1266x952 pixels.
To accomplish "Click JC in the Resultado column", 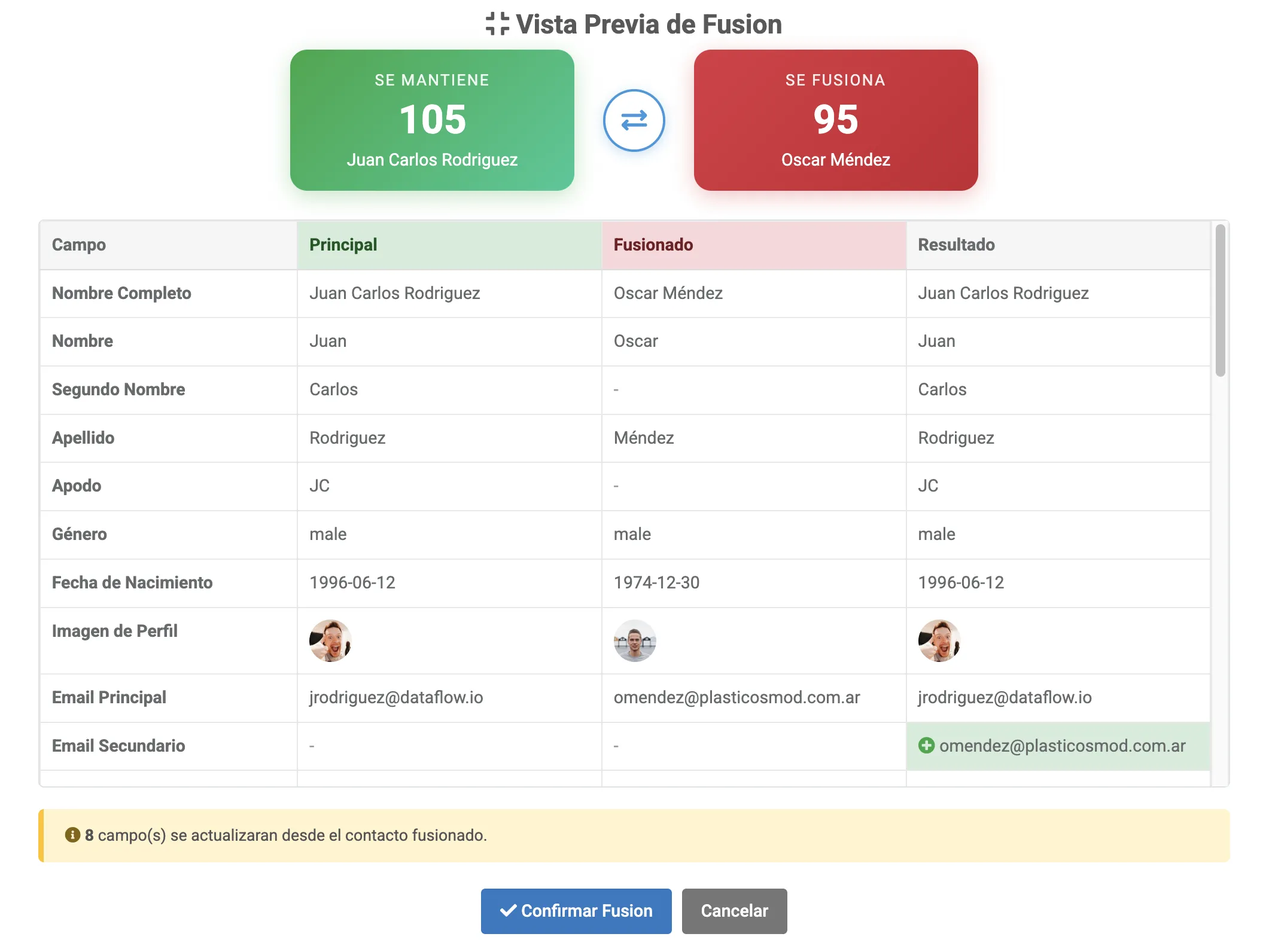I will pyautogui.click(x=928, y=486).
